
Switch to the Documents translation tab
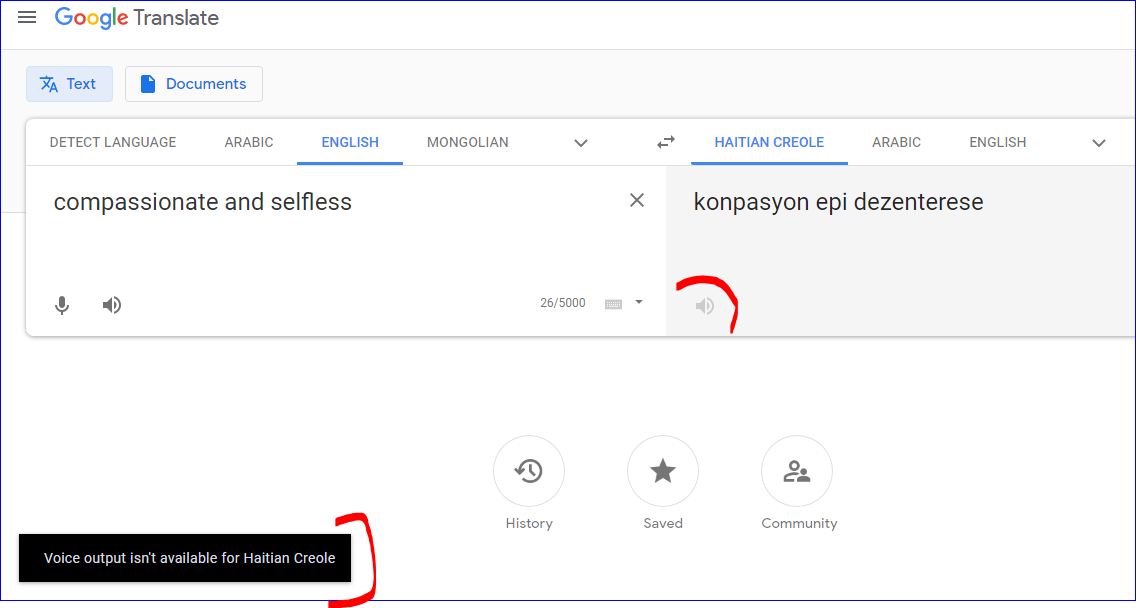[193, 84]
